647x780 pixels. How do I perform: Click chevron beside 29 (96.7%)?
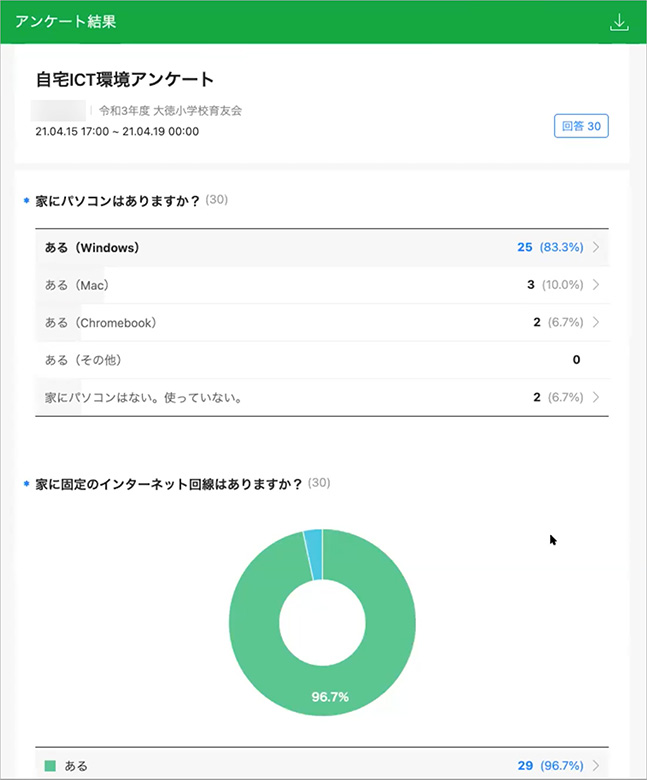click(x=596, y=766)
